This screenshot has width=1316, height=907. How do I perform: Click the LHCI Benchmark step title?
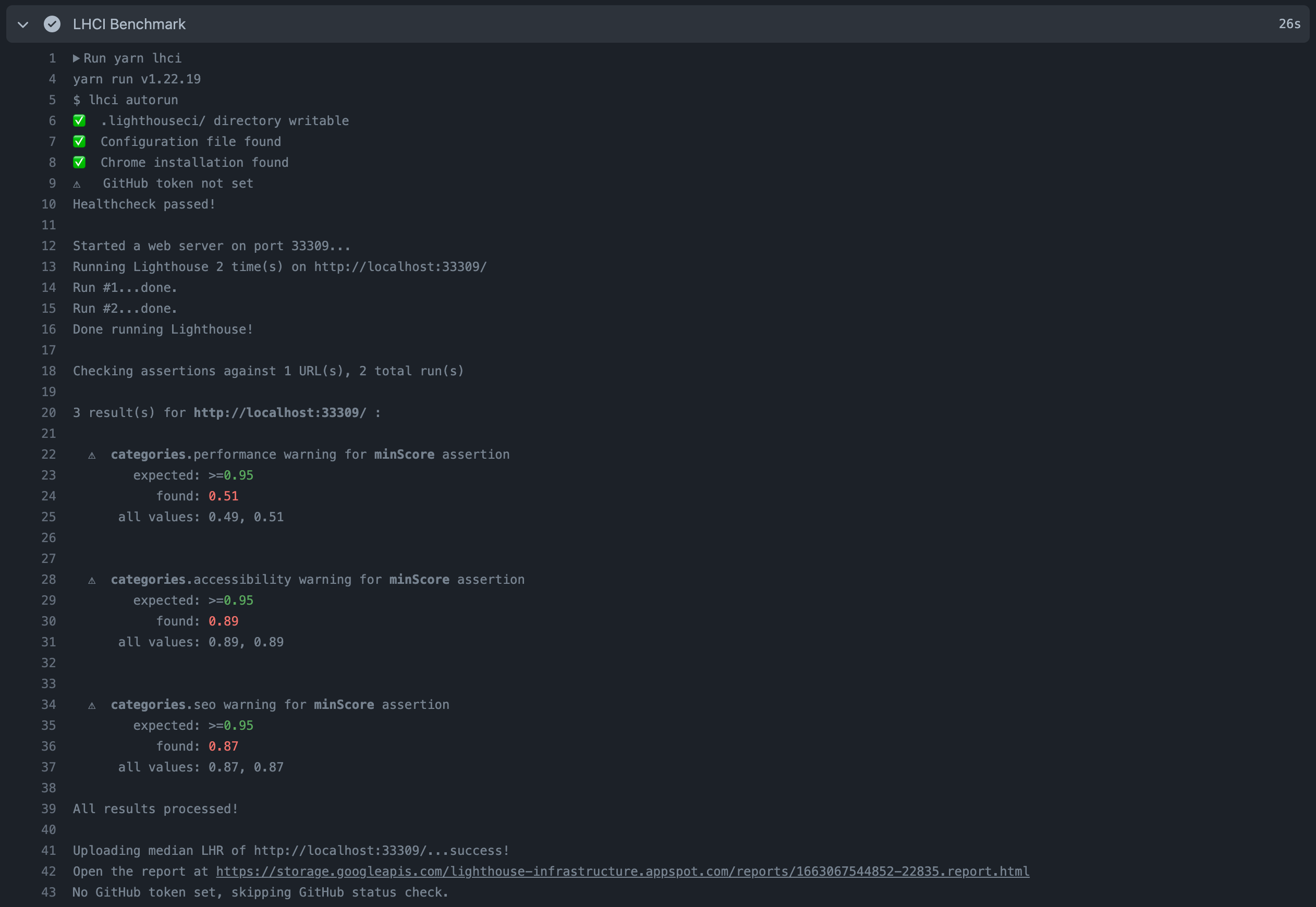pyautogui.click(x=129, y=24)
